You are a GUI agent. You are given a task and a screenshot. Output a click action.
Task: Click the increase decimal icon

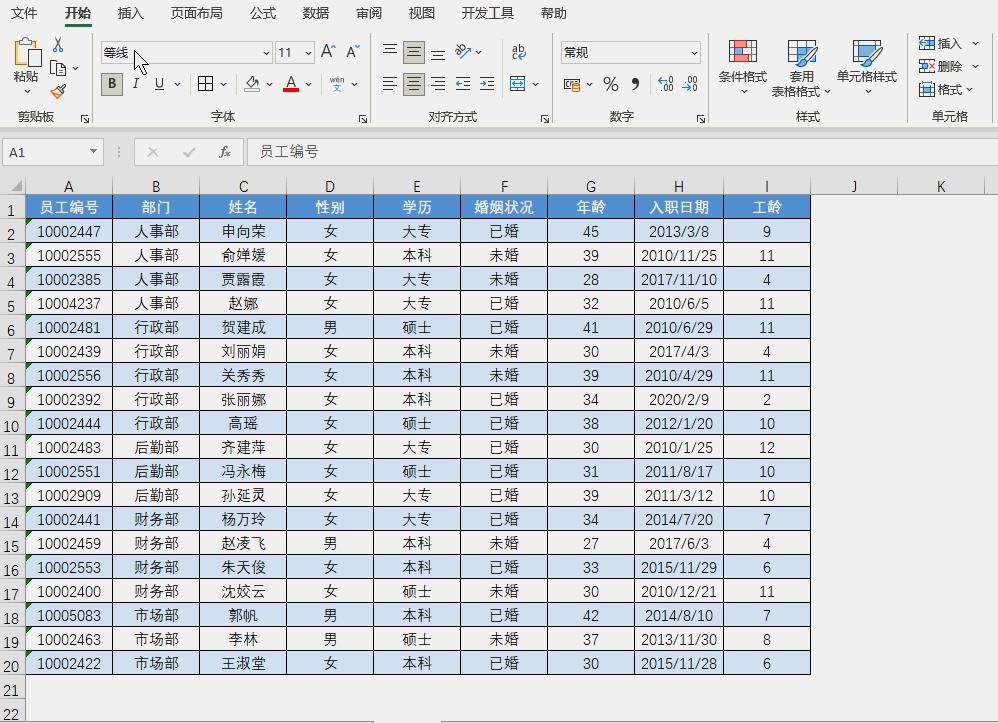point(663,85)
